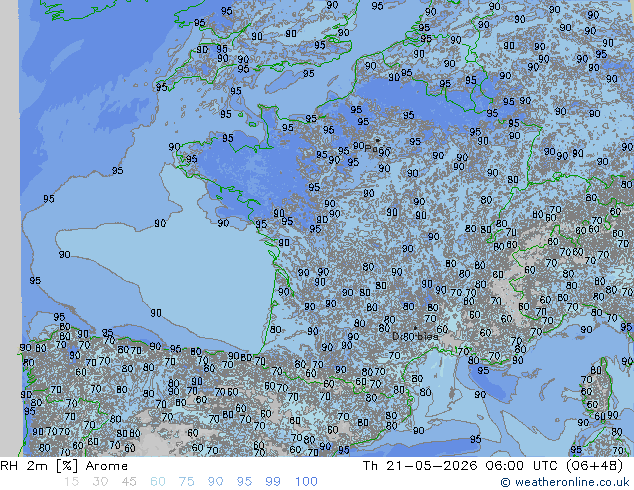Click the legend value 95

pos(244,482)
